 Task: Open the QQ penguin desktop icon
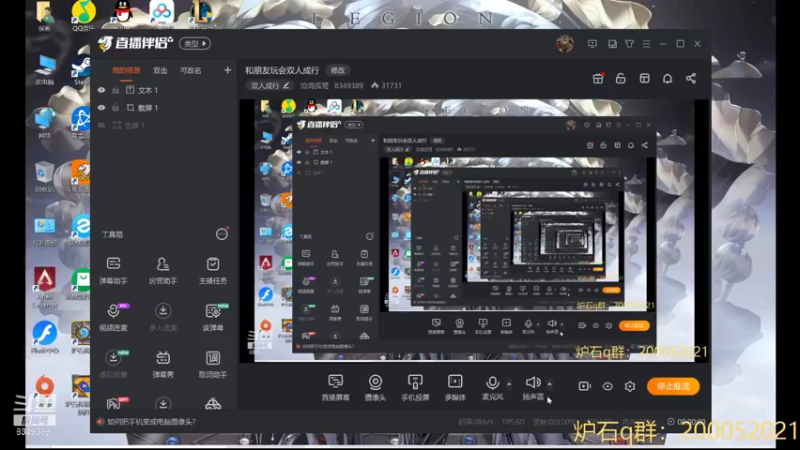pyautogui.click(x=122, y=12)
